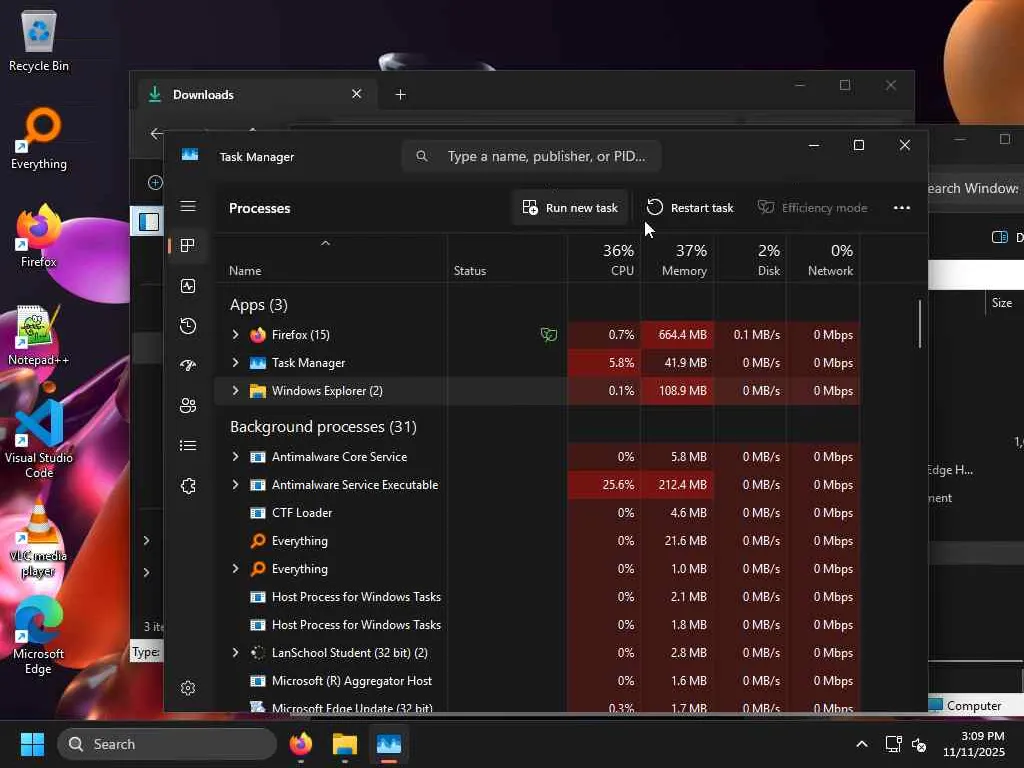Viewport: 1024px width, 768px height.
Task: Click the Task Manager title bar app icon
Action: click(190, 155)
